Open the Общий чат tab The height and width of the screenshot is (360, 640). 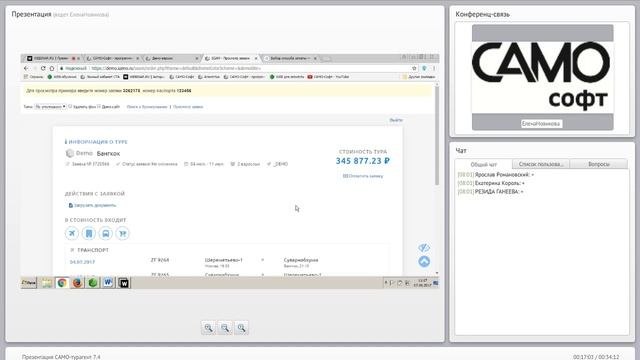484,164
